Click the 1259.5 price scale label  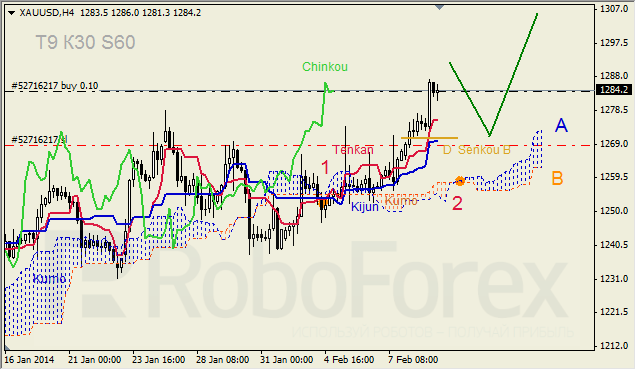pyautogui.click(x=614, y=177)
